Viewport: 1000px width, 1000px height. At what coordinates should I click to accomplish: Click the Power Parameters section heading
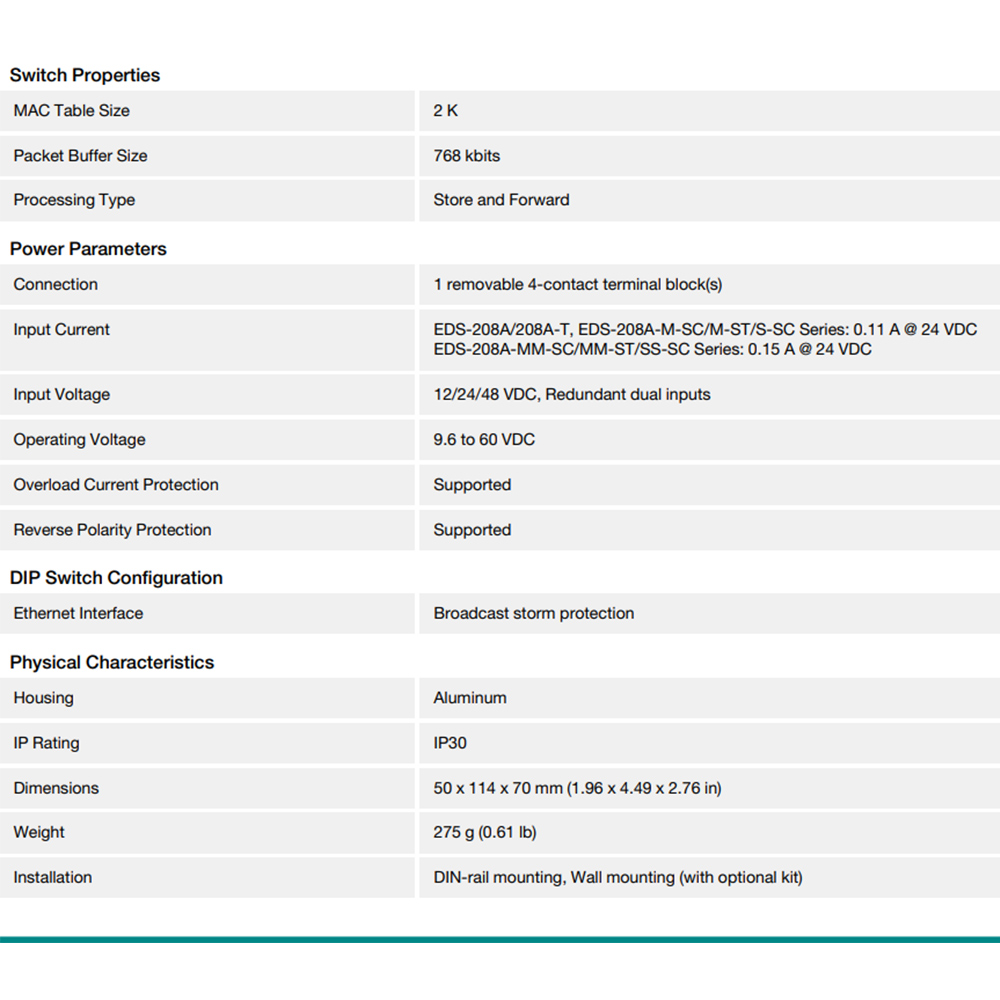pyautogui.click(x=88, y=249)
